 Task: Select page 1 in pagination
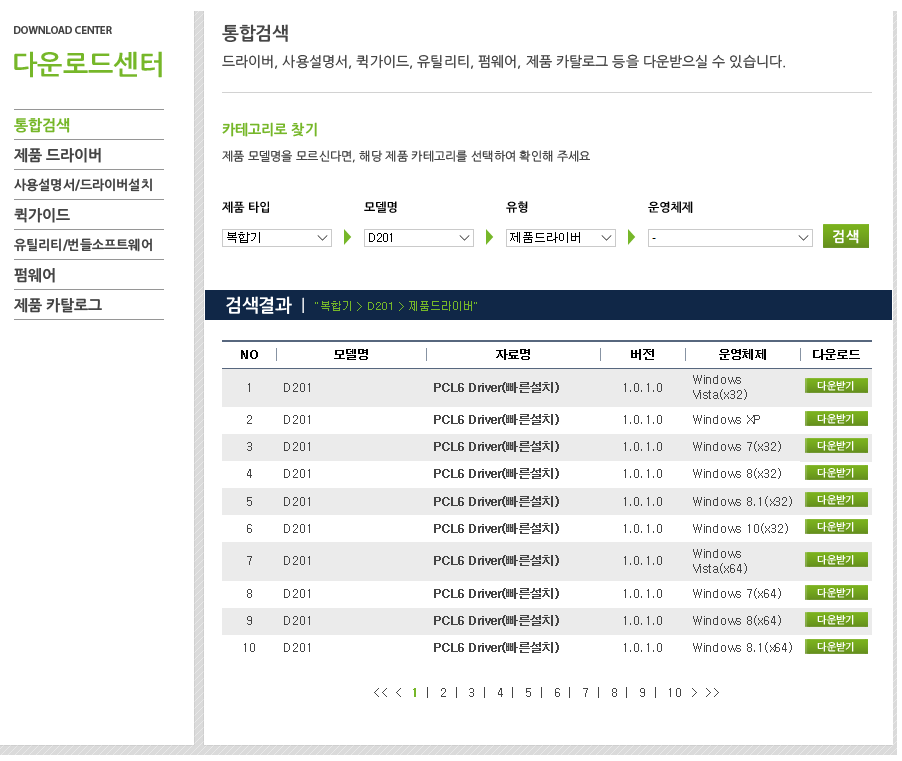click(415, 693)
